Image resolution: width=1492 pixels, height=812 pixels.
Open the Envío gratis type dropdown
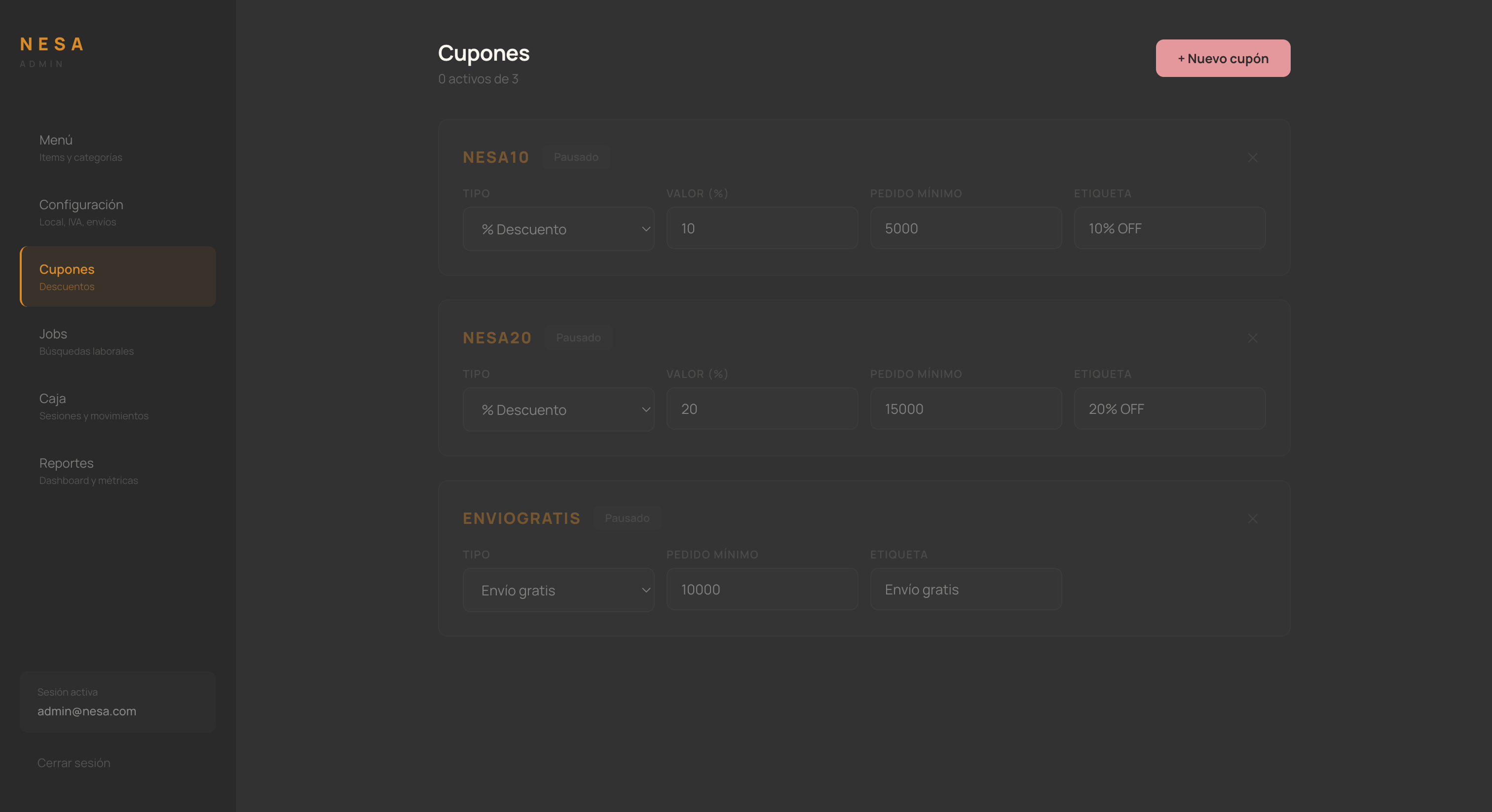(559, 590)
